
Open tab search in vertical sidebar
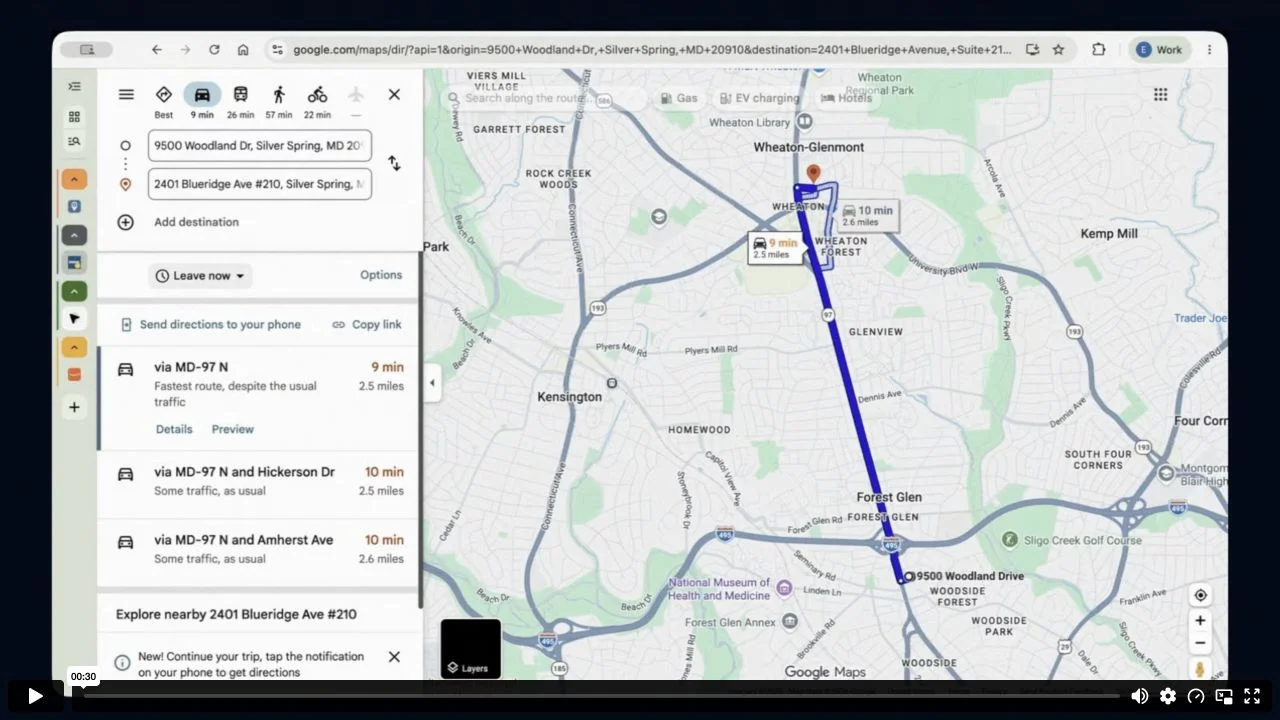[74, 141]
